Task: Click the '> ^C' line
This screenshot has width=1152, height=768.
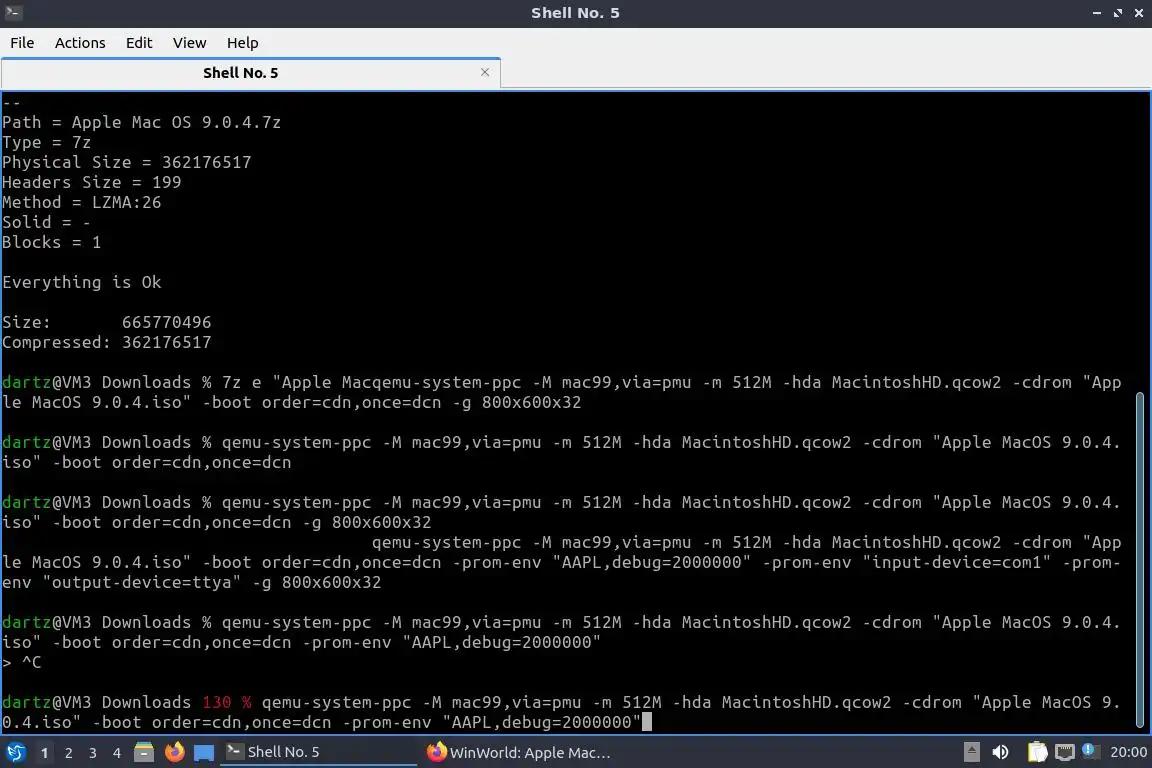Action: (21, 662)
